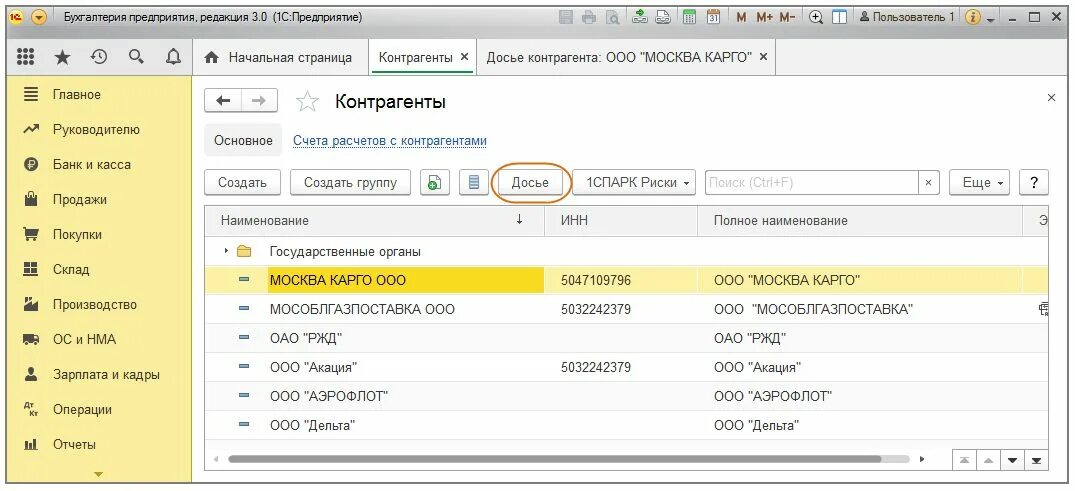Click the M memory button
The height and width of the screenshot is (491, 1075).
[x=740, y=18]
